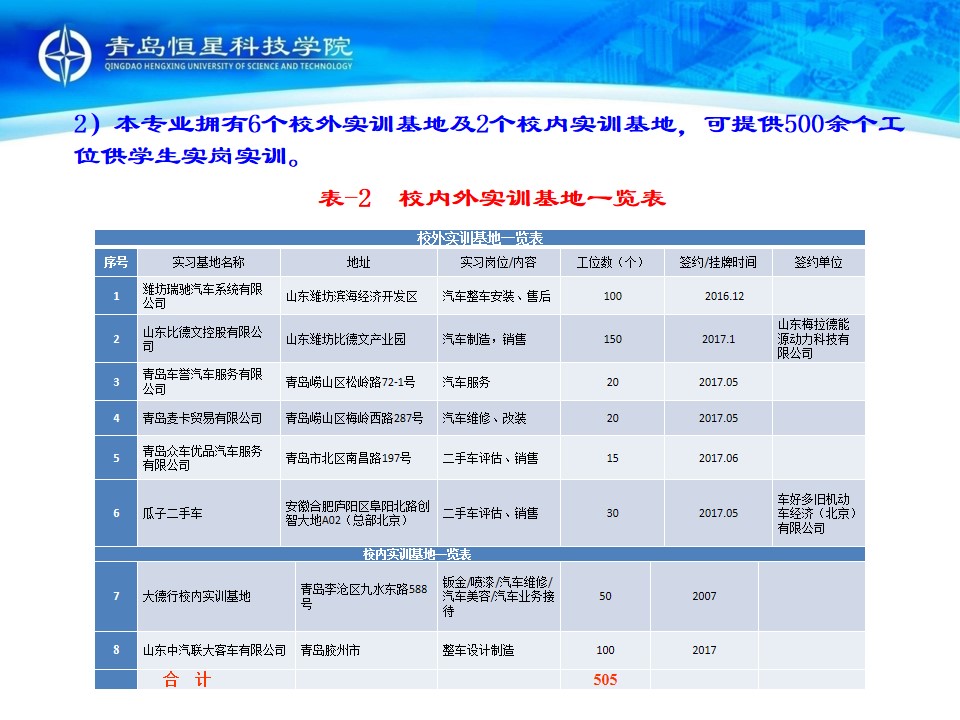Click the 实习基地名称 column header

tap(208, 262)
